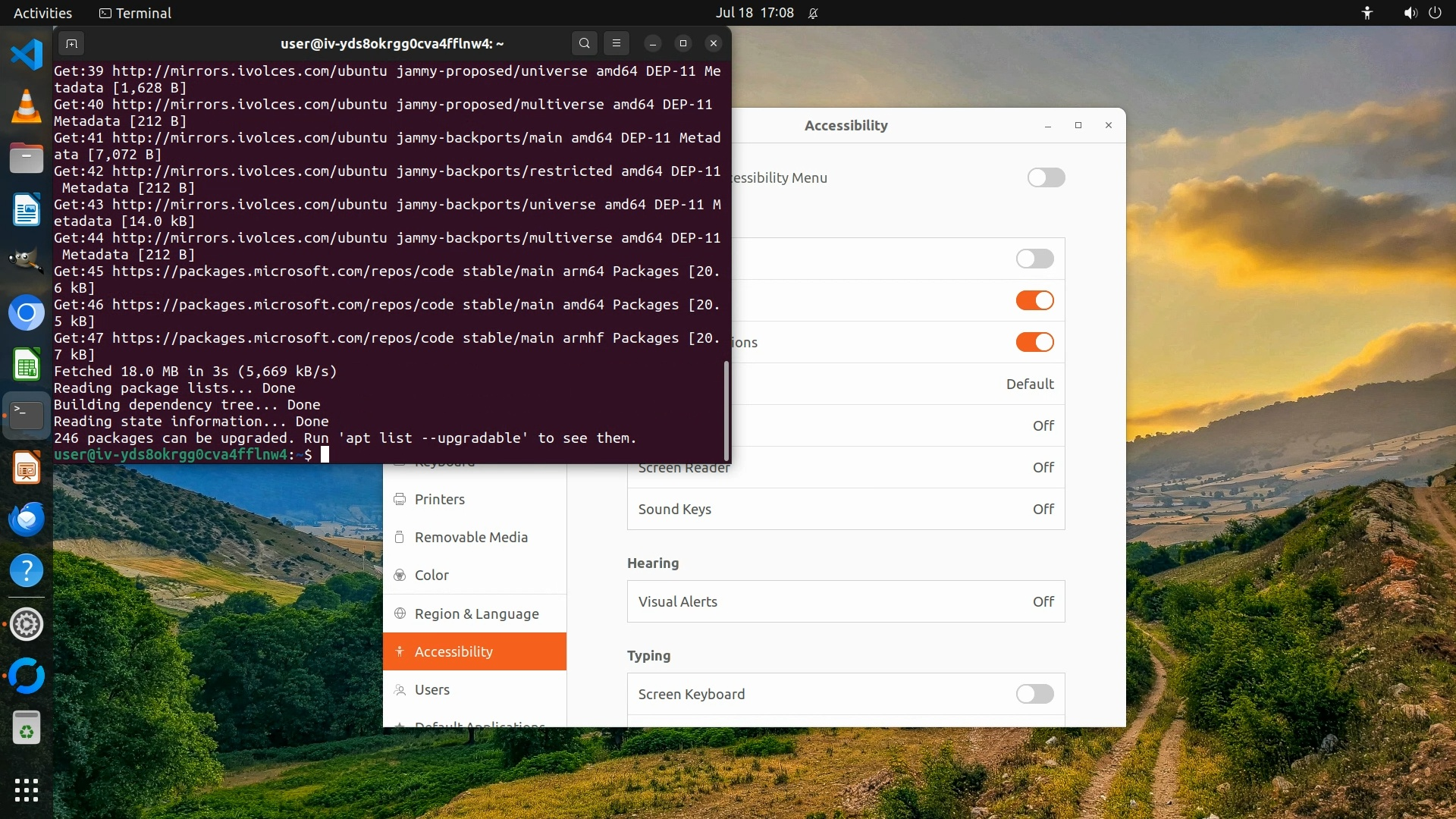Launch Thunderbird mail from dock
1456x819 pixels.
point(27,519)
